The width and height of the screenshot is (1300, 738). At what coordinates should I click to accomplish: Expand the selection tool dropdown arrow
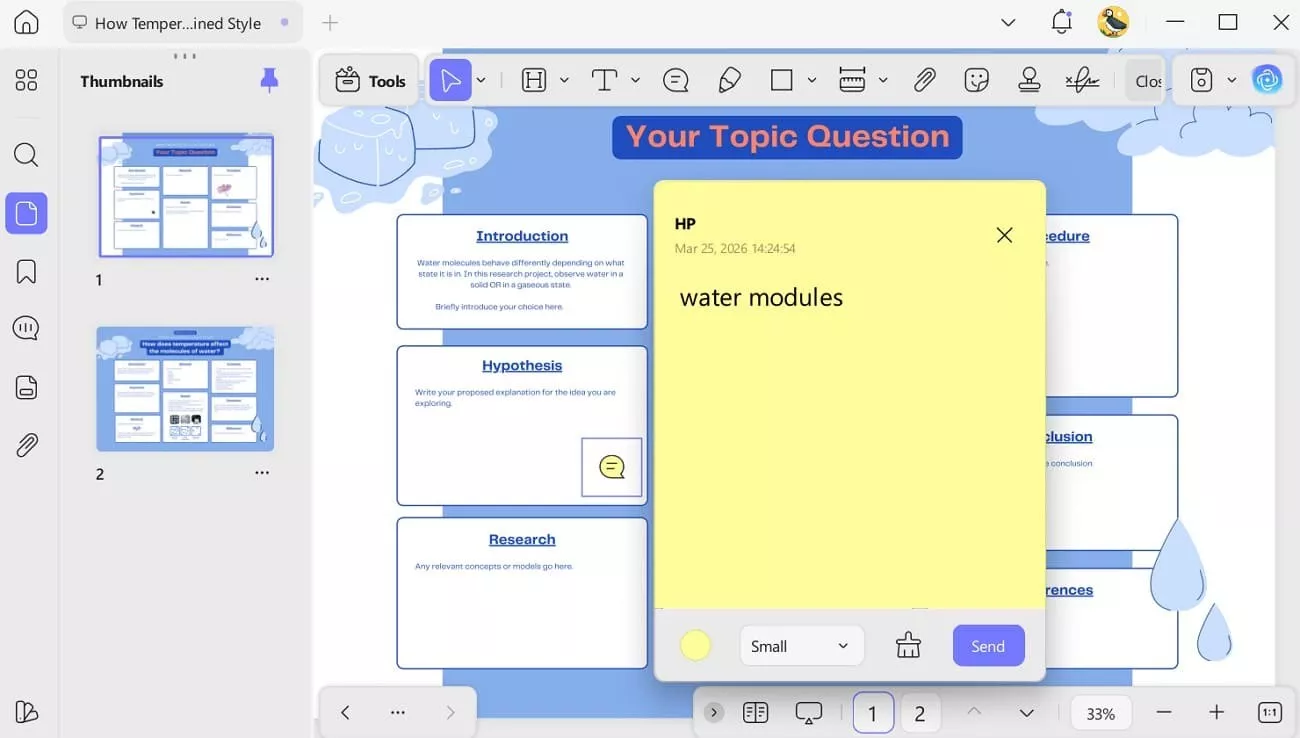pos(481,80)
